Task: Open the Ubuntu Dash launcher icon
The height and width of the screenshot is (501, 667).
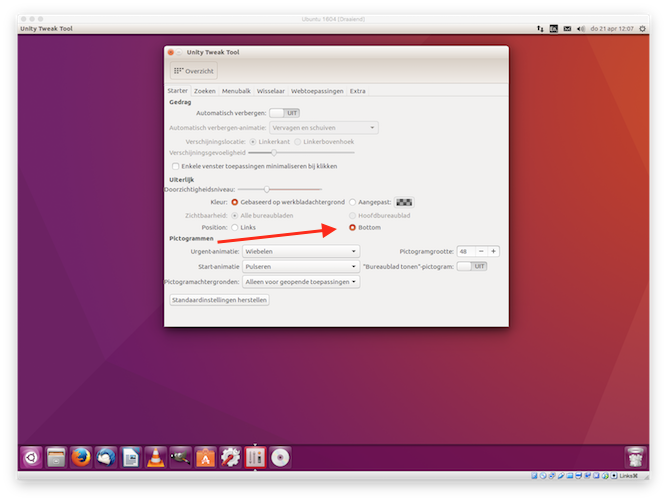Action: (31, 458)
